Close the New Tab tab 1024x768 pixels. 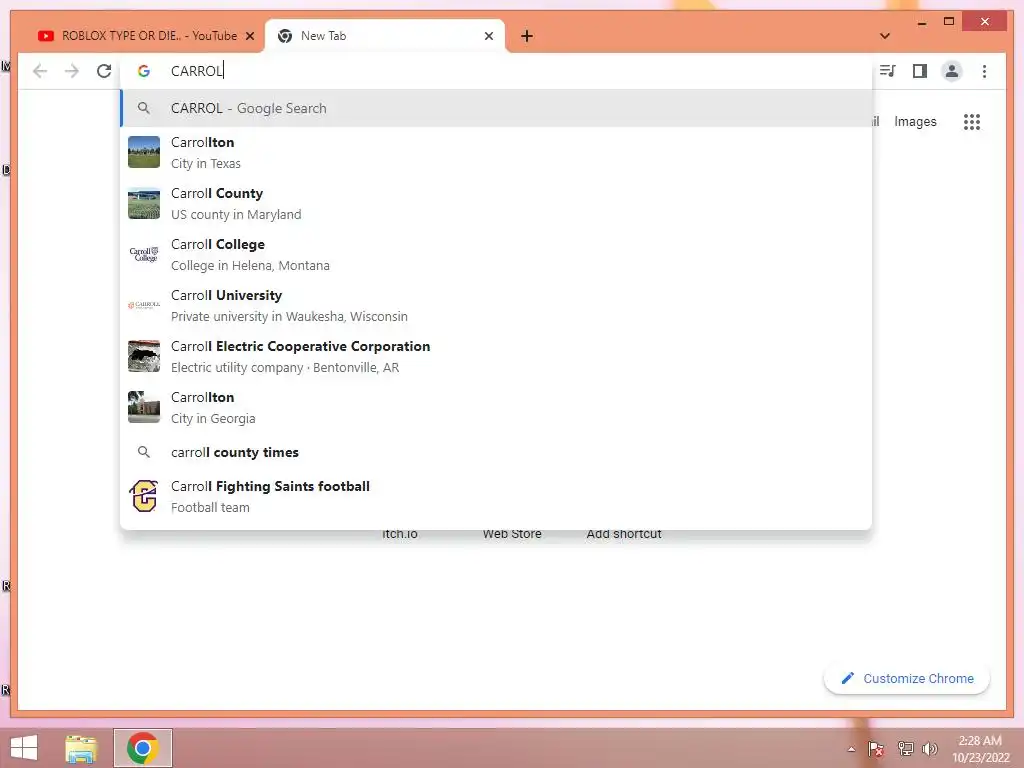pyautogui.click(x=488, y=36)
